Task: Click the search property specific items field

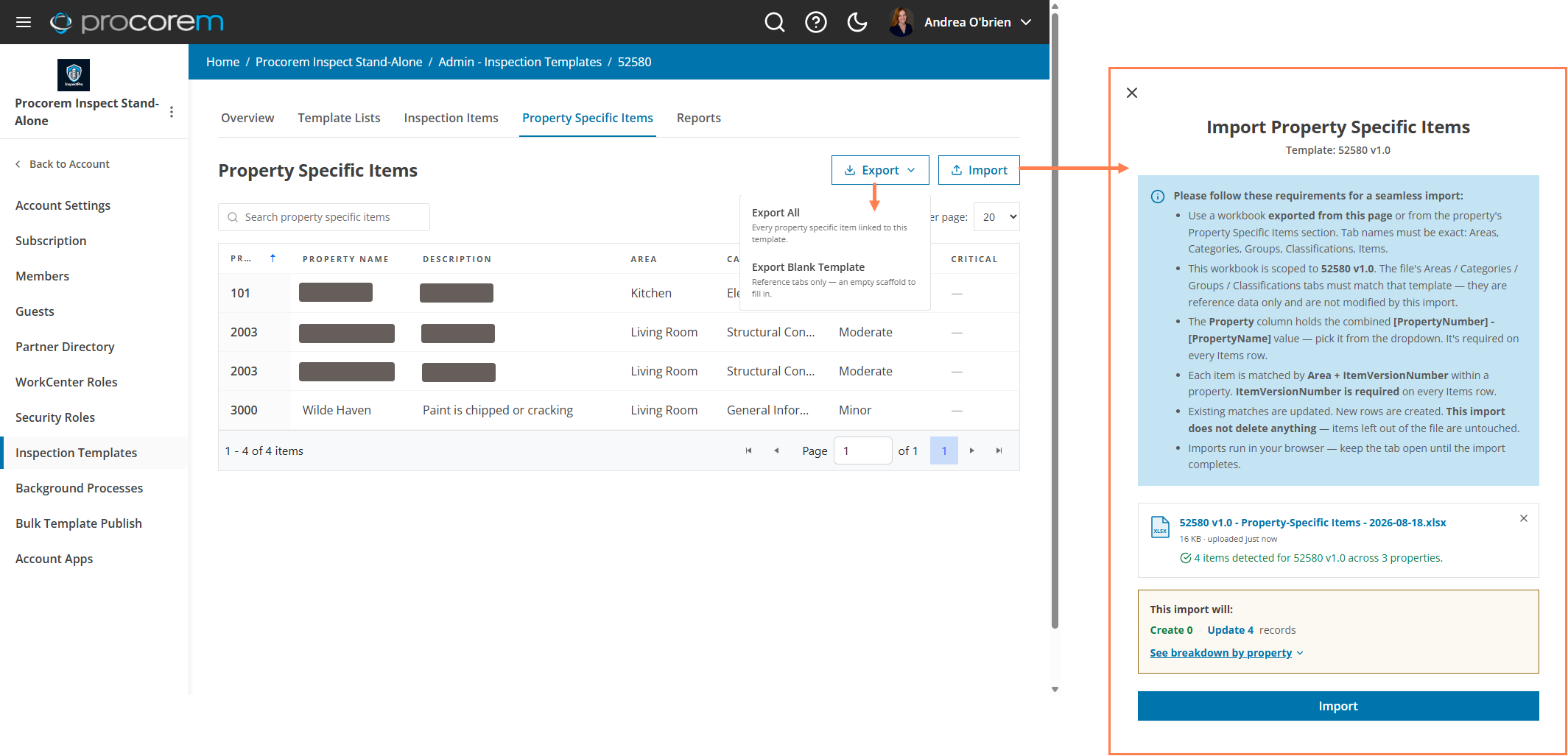Action: pyautogui.click(x=324, y=217)
